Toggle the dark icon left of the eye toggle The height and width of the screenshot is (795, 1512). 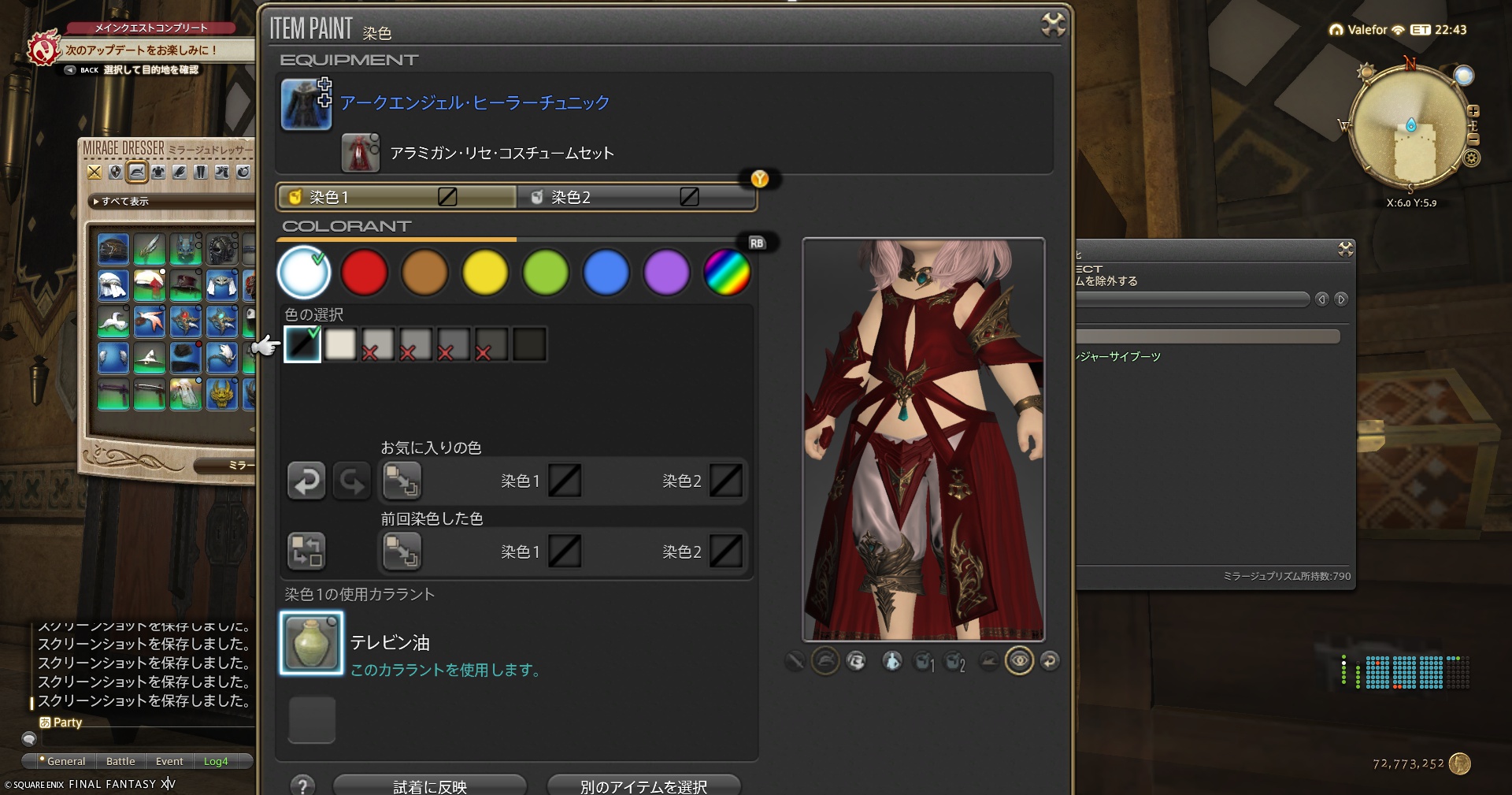pos(988,660)
